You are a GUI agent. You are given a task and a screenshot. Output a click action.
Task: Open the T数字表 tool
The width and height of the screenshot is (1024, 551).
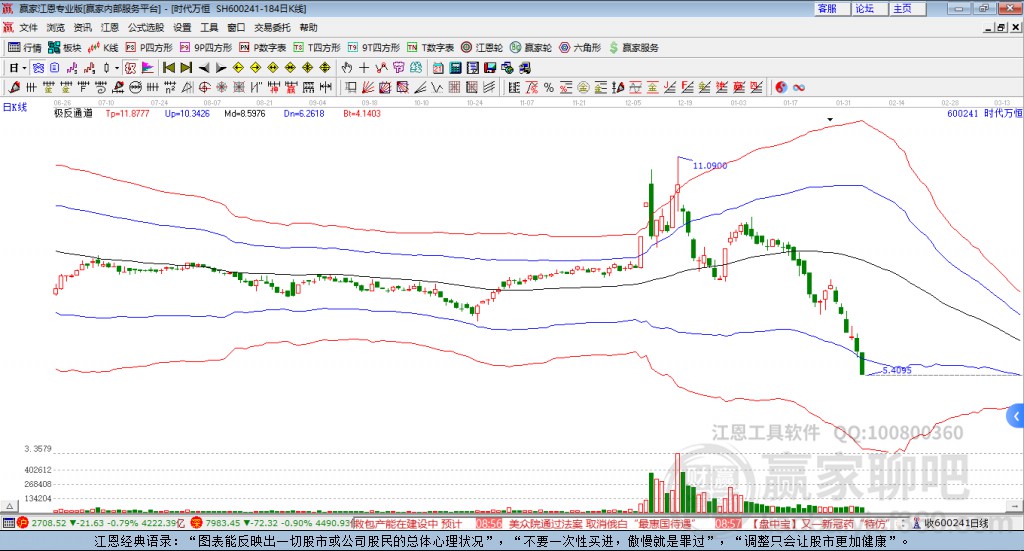point(430,48)
